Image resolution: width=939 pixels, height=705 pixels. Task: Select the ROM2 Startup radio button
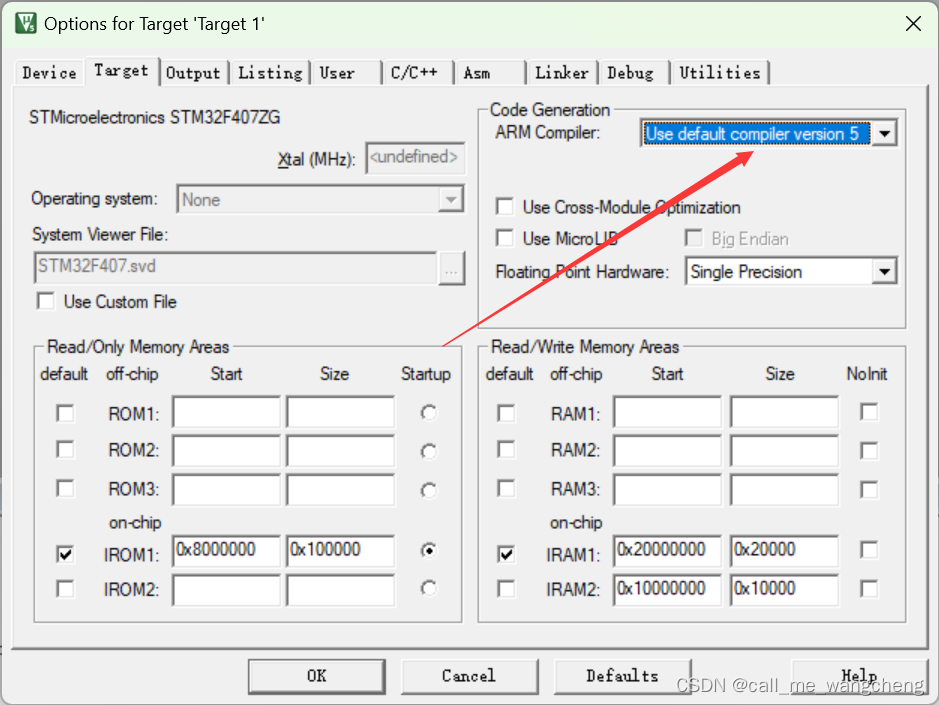(x=429, y=451)
